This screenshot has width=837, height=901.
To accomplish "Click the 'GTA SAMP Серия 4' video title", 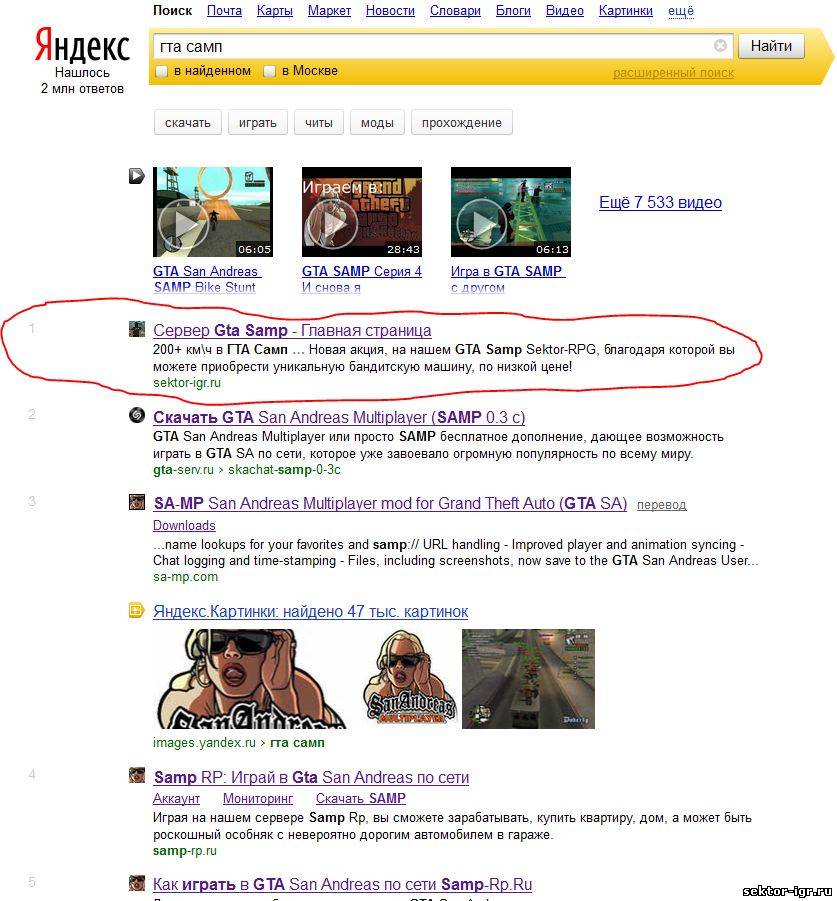I will pyautogui.click(x=362, y=279).
